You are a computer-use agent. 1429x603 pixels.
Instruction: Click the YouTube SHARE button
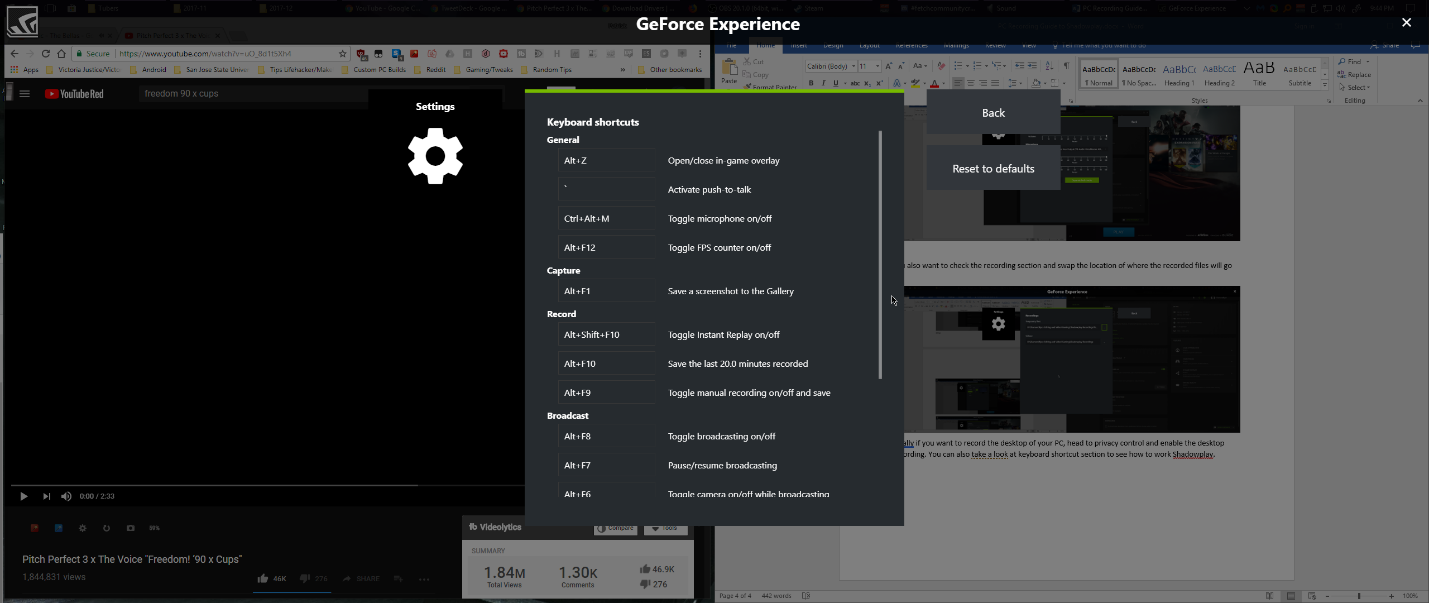(360, 578)
